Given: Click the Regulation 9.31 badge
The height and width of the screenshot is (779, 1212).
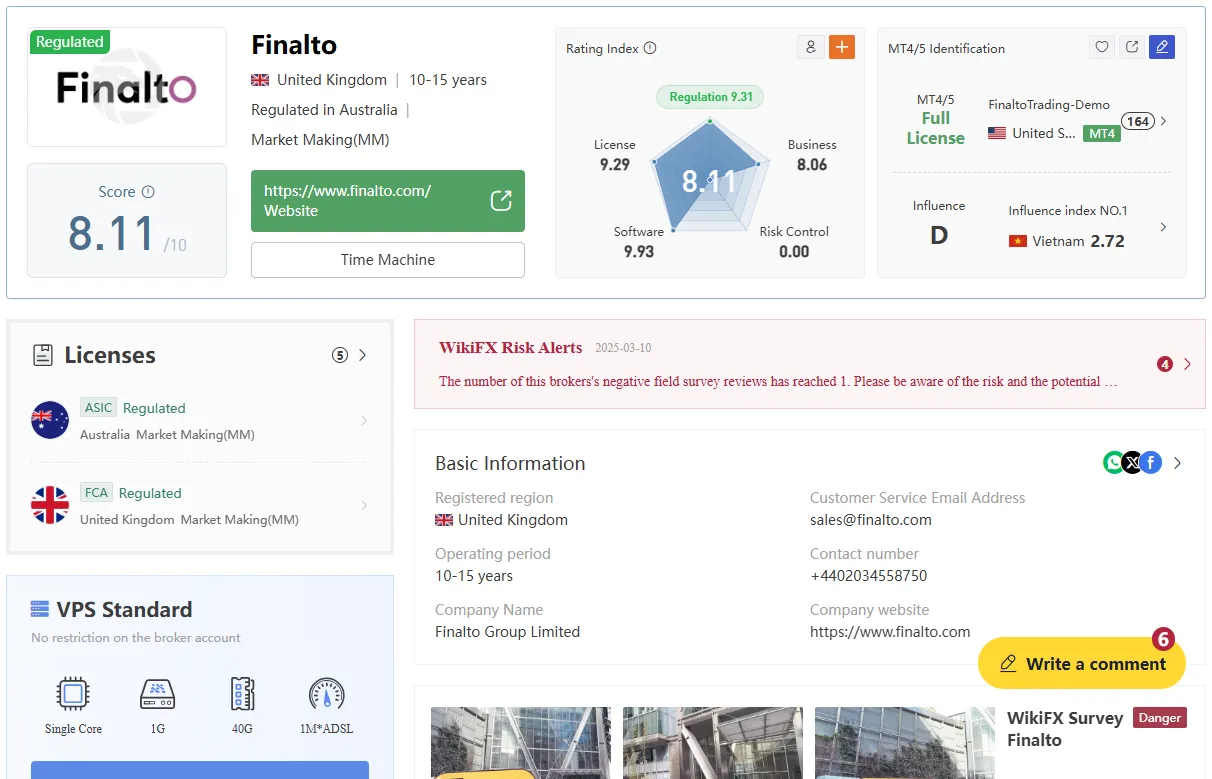Looking at the screenshot, I should (x=710, y=97).
